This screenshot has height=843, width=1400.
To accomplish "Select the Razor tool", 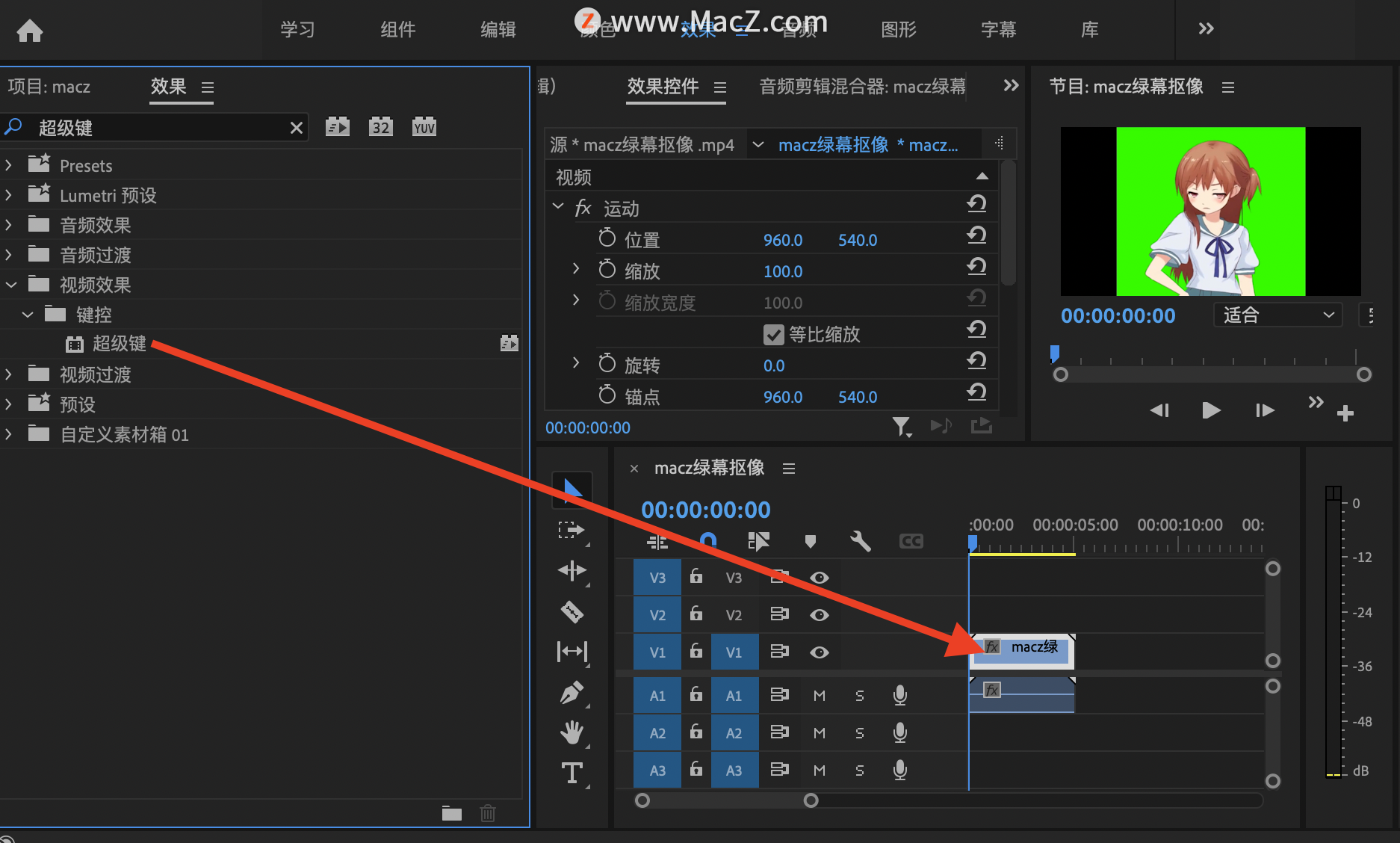I will (572, 612).
